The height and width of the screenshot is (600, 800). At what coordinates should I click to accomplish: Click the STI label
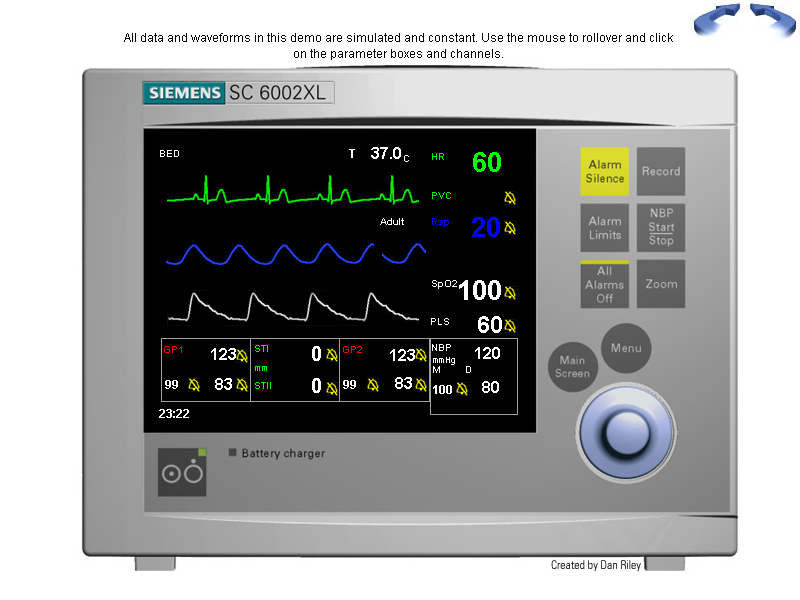[x=262, y=349]
